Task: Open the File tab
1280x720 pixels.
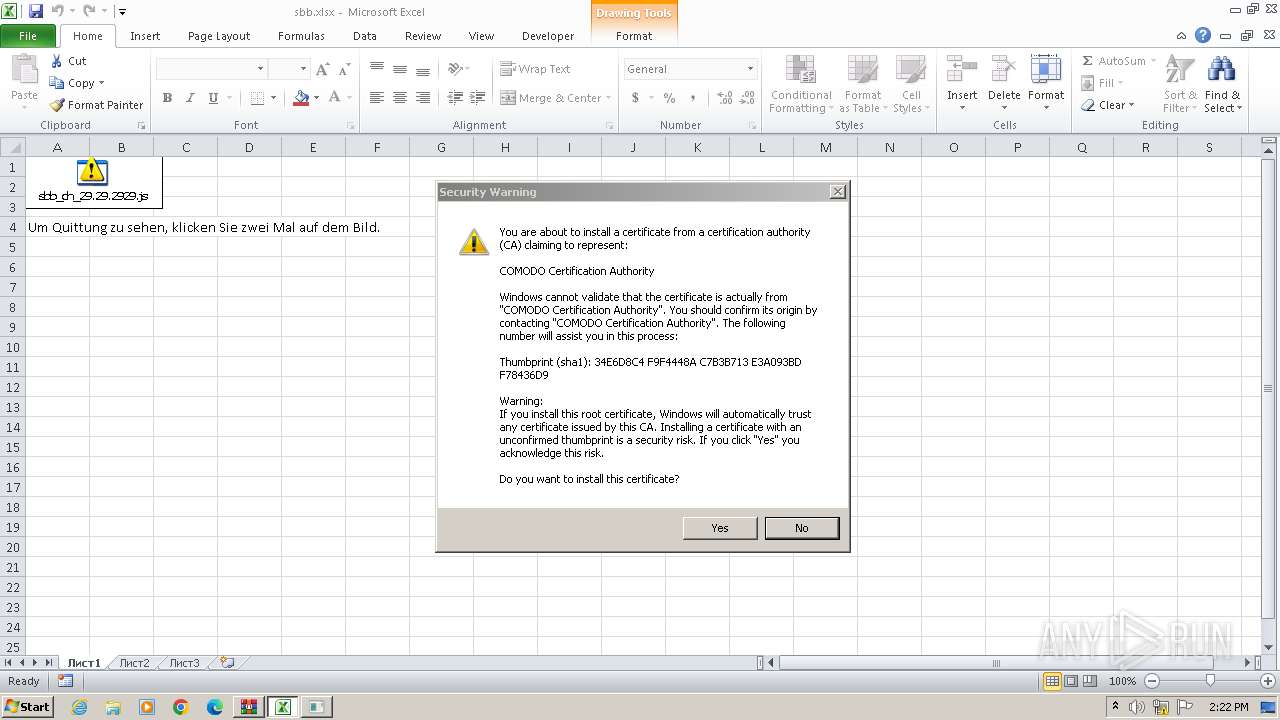Action: click(x=28, y=36)
